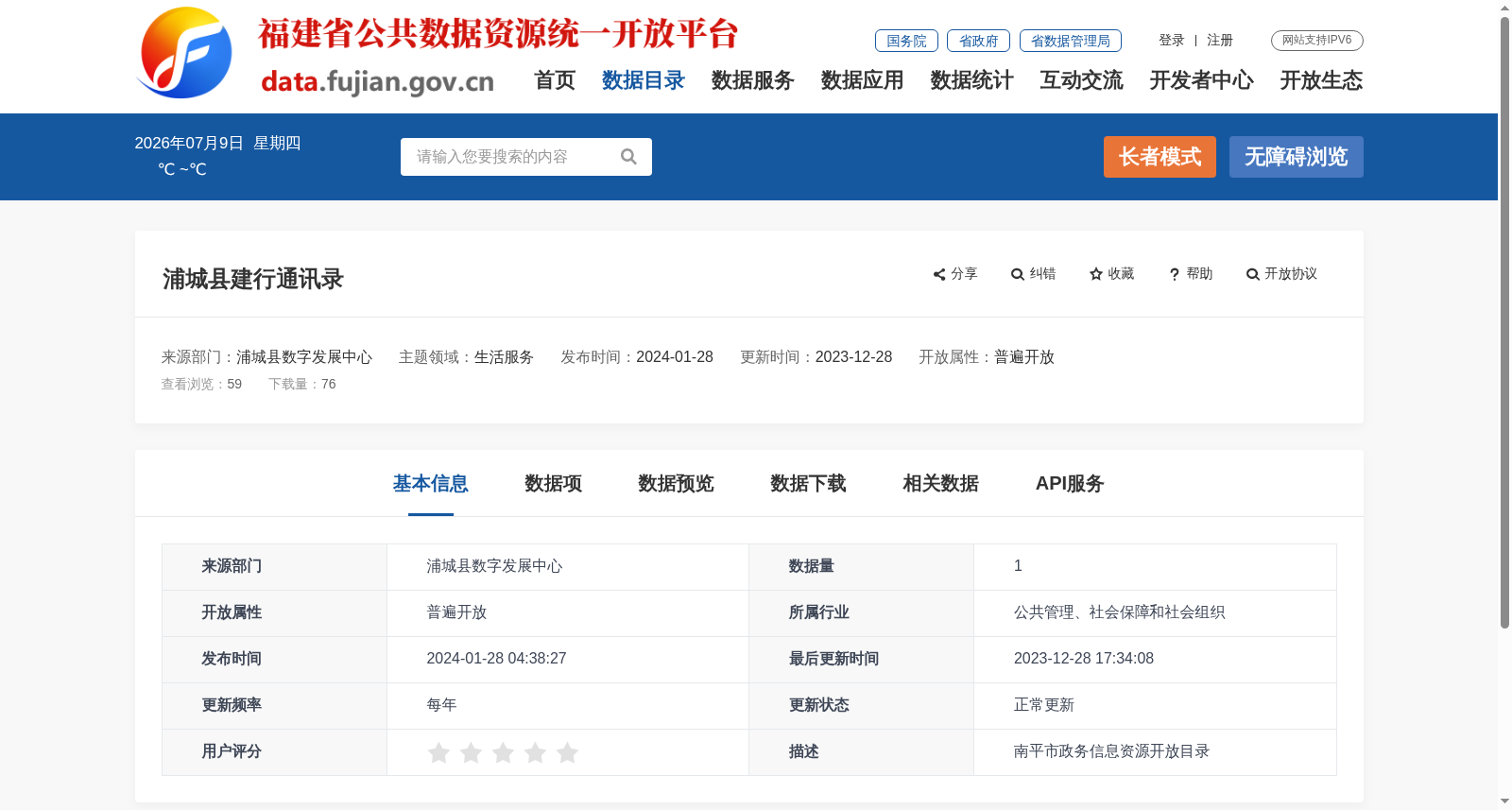The image size is (1512, 810).
Task: Click the 纠错 error-report icon
Action: pos(1018,274)
